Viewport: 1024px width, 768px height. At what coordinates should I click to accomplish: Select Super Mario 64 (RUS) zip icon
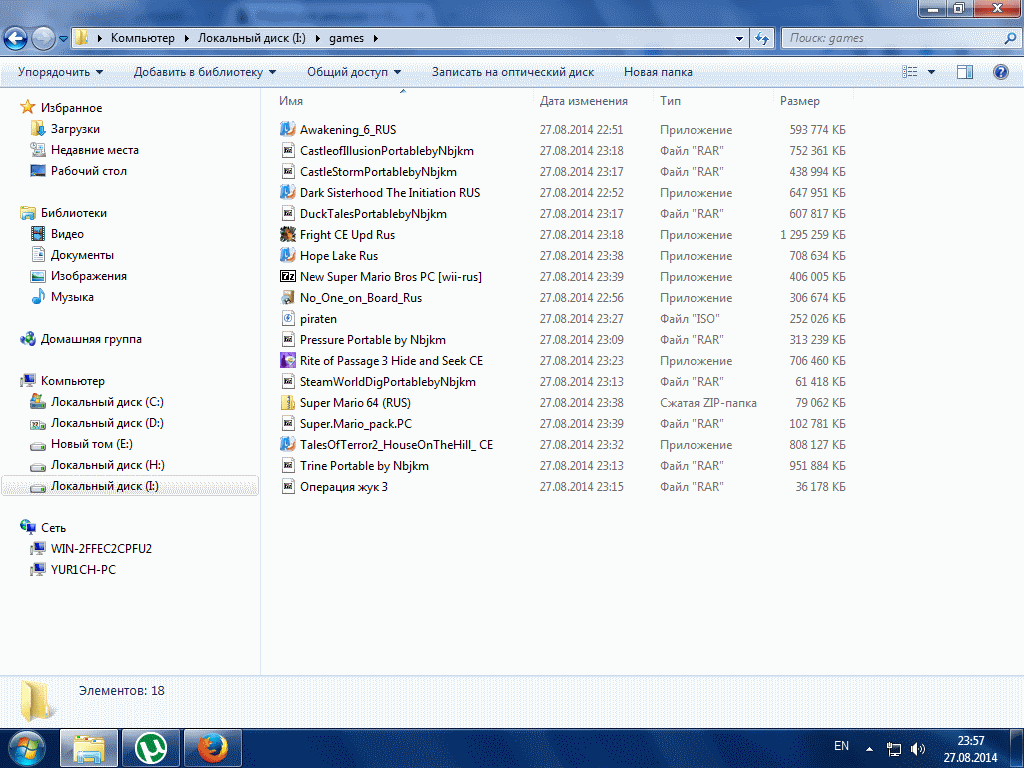288,402
